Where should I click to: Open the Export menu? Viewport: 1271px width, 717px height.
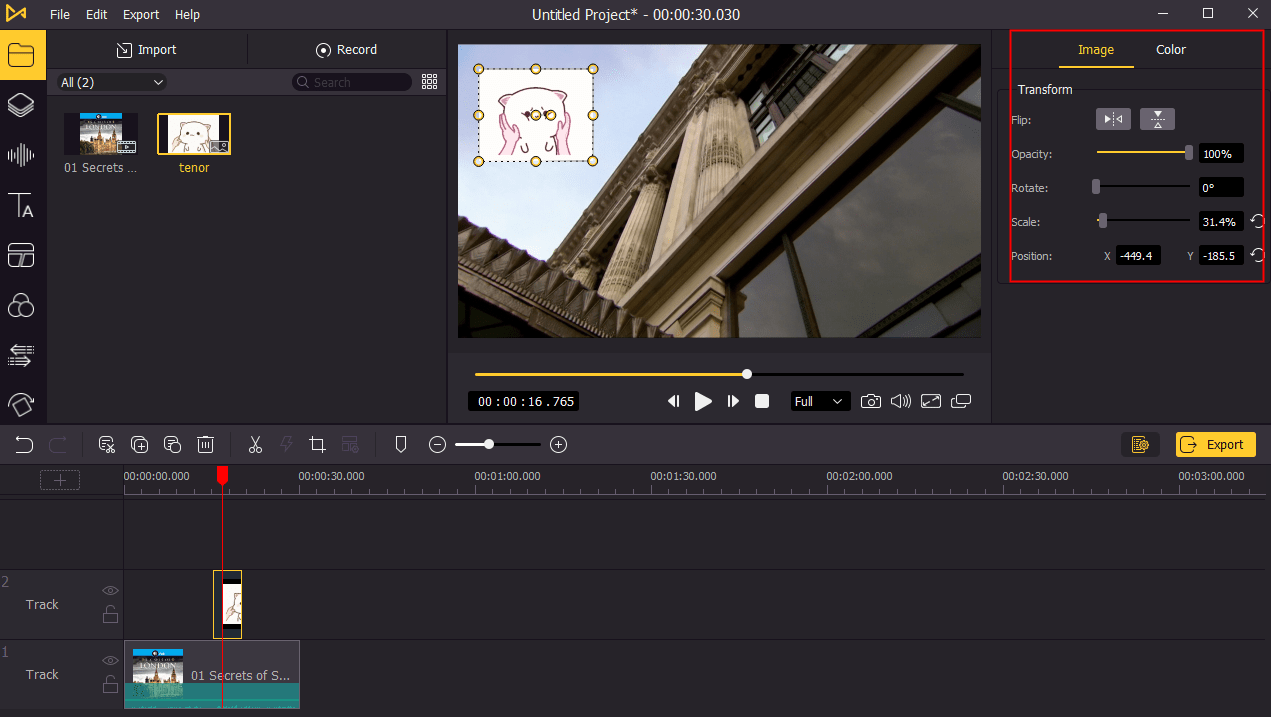pyautogui.click(x=141, y=14)
